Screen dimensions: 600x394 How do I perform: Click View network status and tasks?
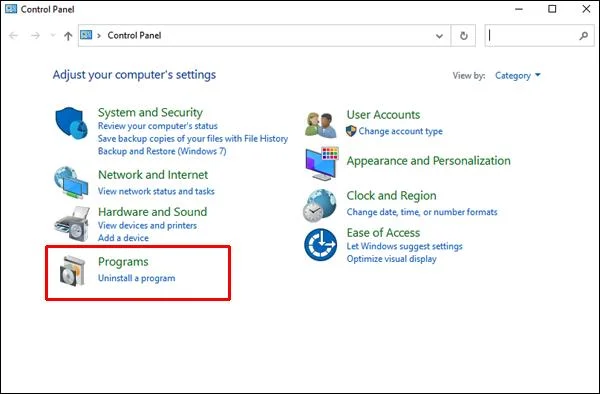tap(156, 191)
